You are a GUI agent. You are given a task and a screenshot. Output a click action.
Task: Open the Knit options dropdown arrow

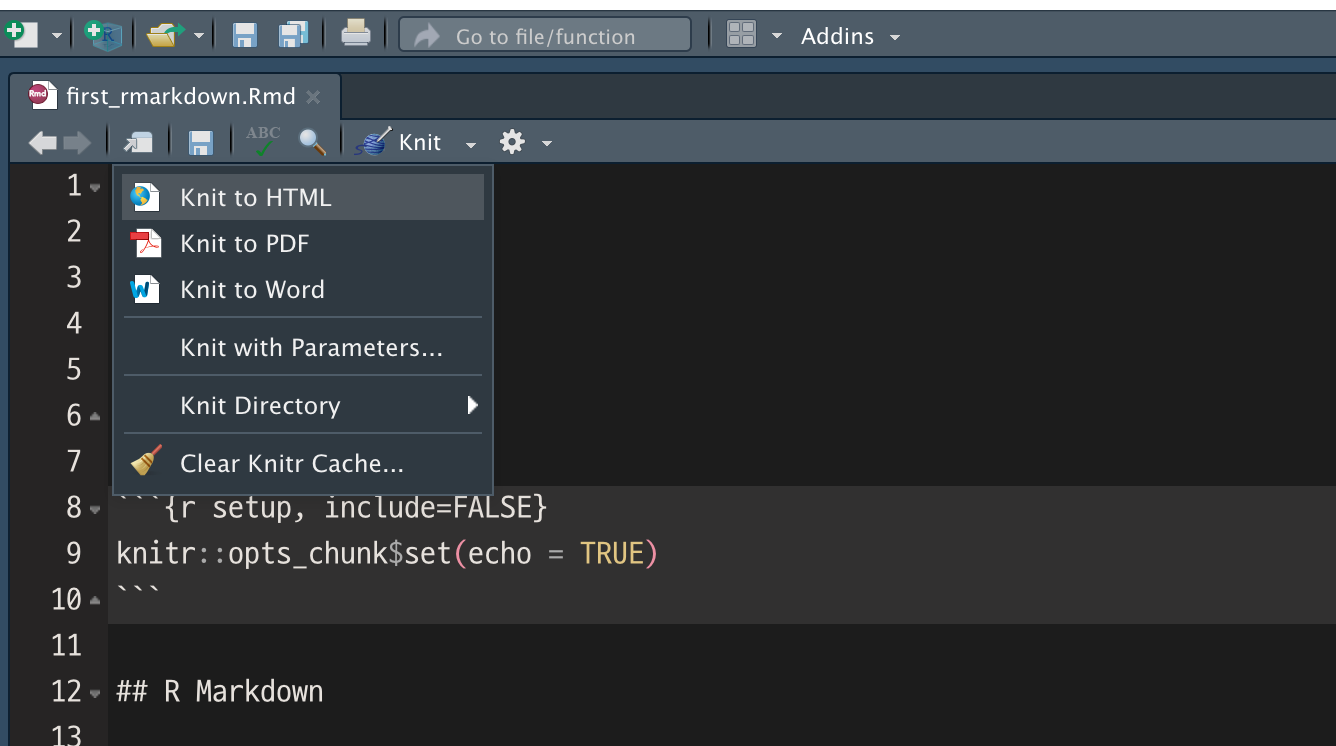pyautogui.click(x=470, y=144)
